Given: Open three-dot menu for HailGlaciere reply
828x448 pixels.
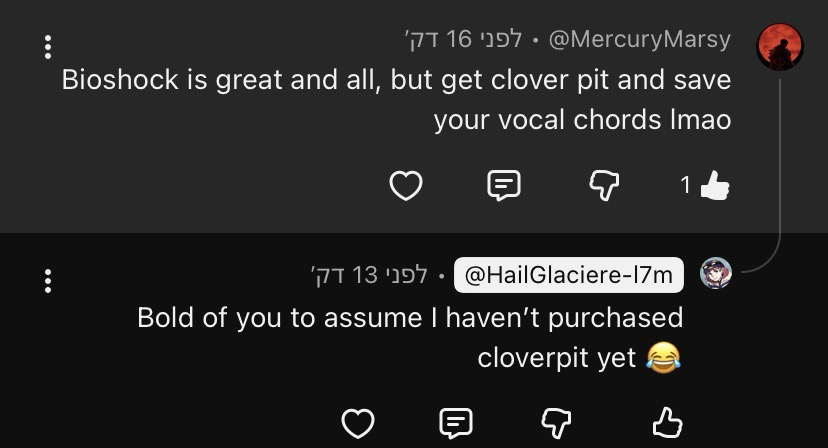Looking at the screenshot, I should click(x=47, y=281).
